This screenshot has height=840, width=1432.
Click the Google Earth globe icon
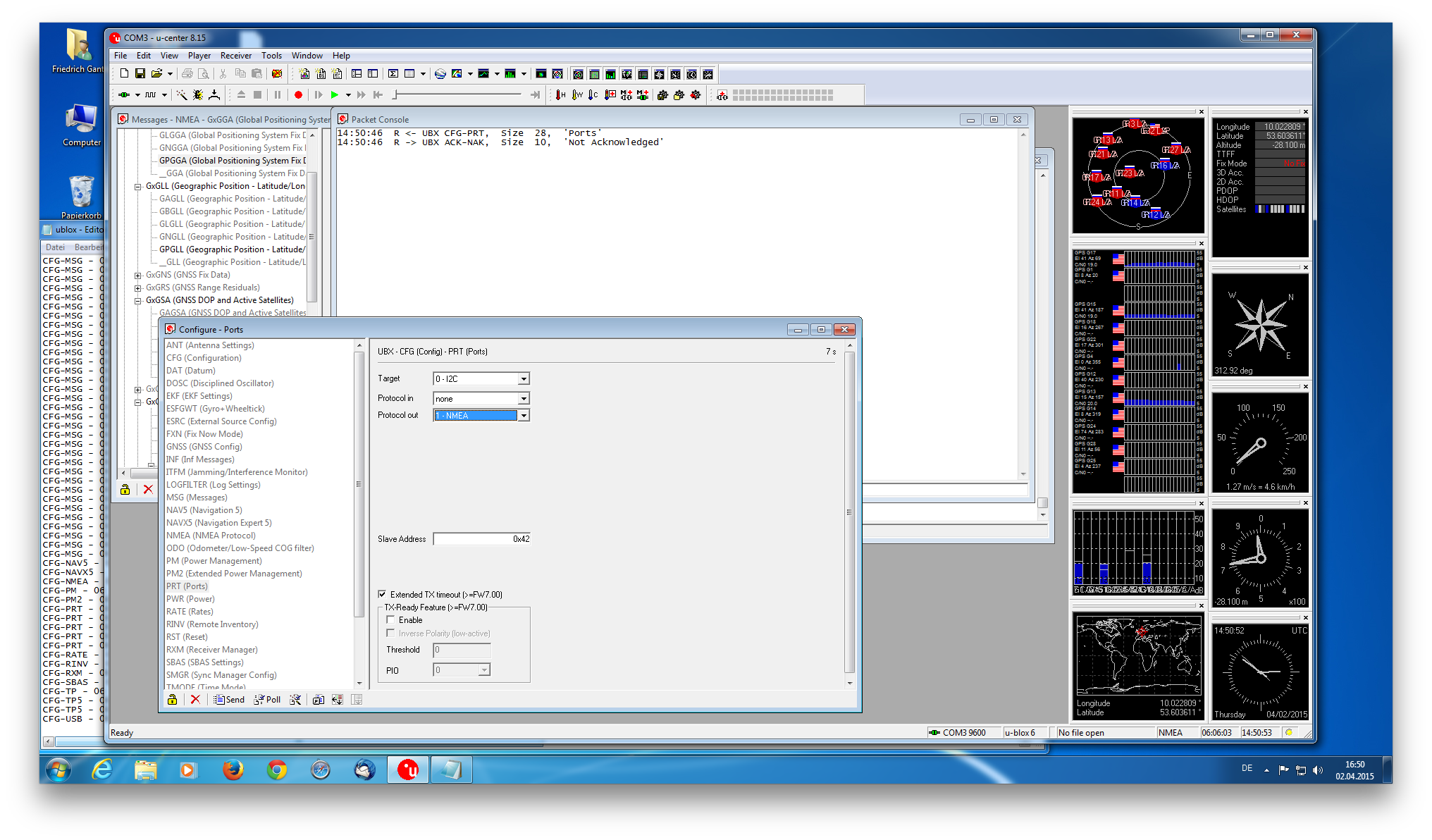[x=440, y=73]
